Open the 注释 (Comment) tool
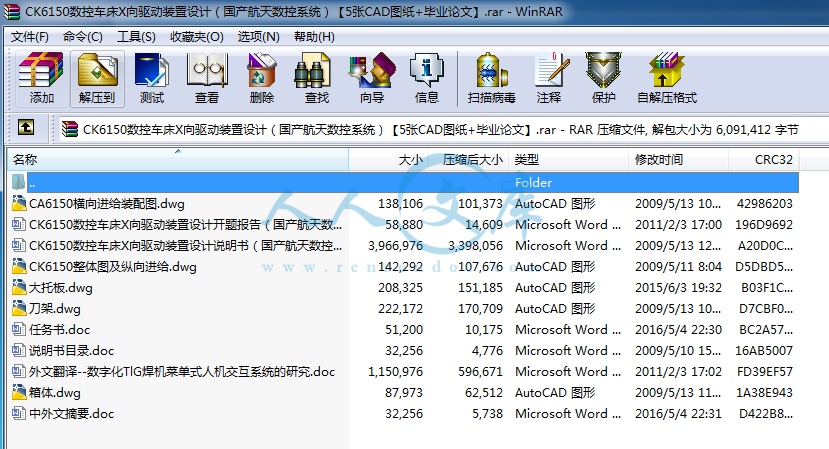Viewport: 829px width, 449px height. click(x=549, y=78)
